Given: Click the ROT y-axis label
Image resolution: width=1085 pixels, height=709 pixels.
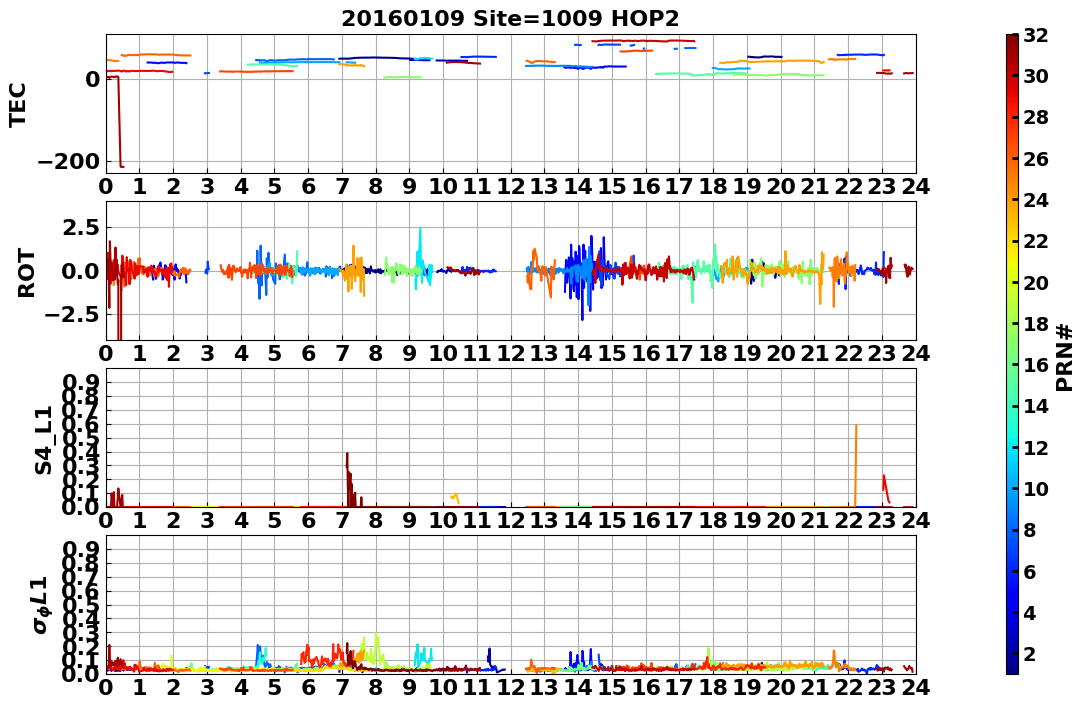Looking at the screenshot, I should [26, 272].
